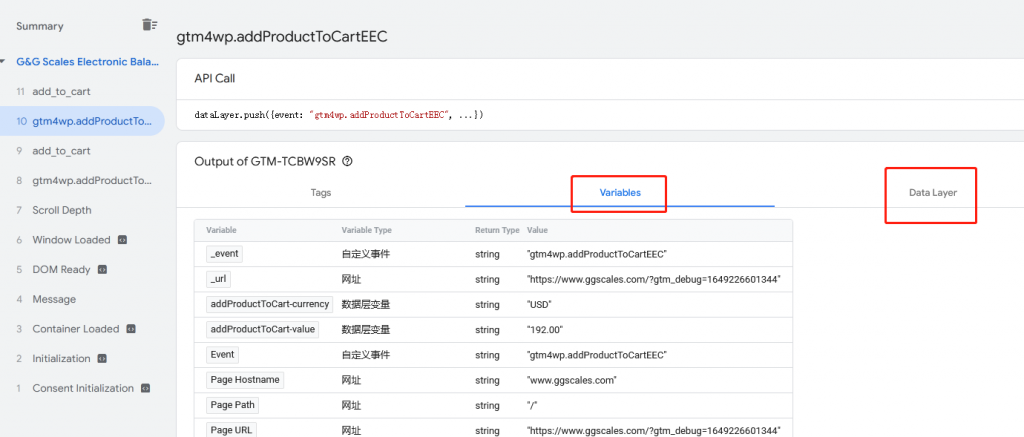The width and height of the screenshot is (1024, 437).
Task: Switch to the Variables tab
Action: point(620,193)
